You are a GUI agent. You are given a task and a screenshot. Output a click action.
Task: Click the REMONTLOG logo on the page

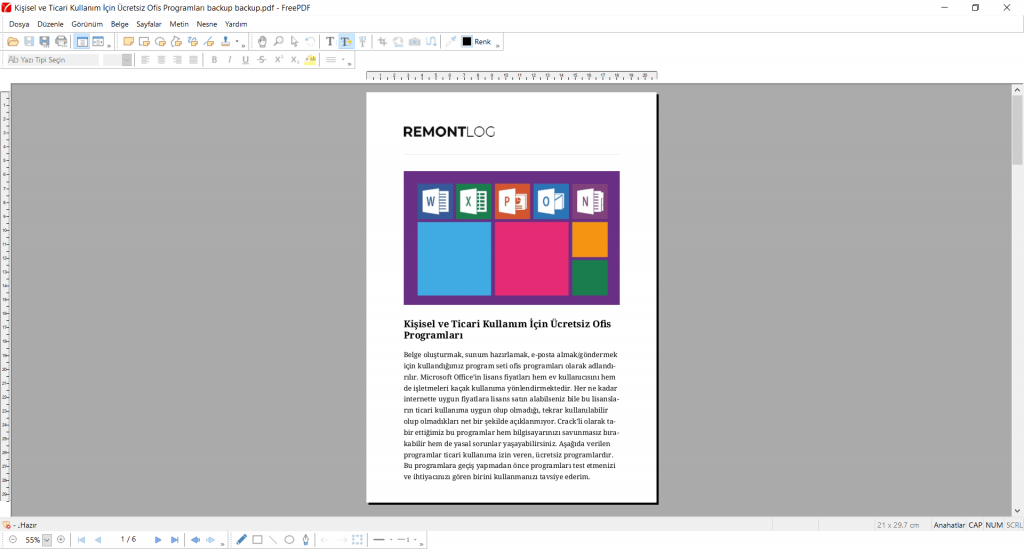pyautogui.click(x=449, y=132)
